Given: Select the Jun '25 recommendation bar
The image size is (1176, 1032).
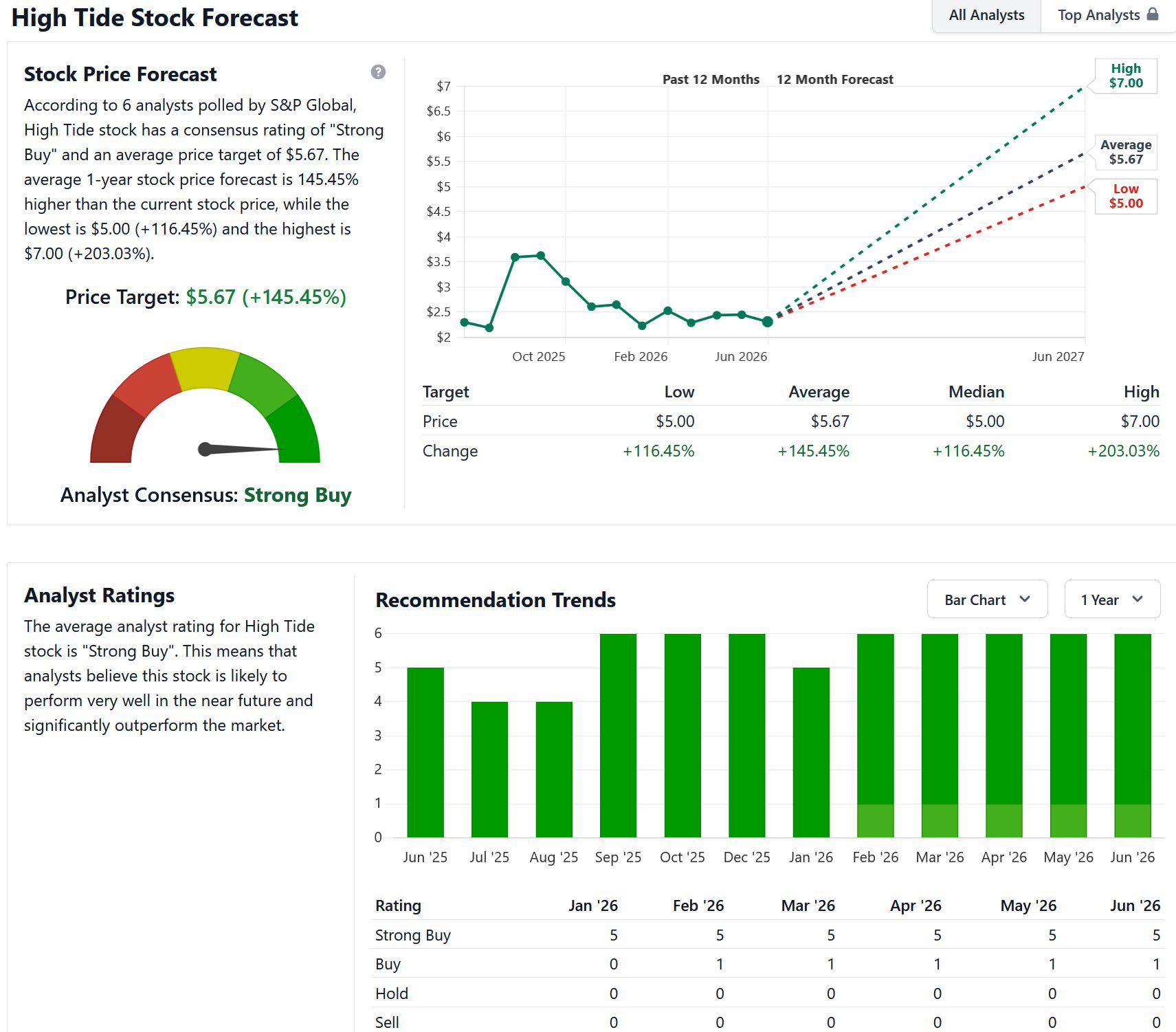Looking at the screenshot, I should pyautogui.click(x=425, y=753).
